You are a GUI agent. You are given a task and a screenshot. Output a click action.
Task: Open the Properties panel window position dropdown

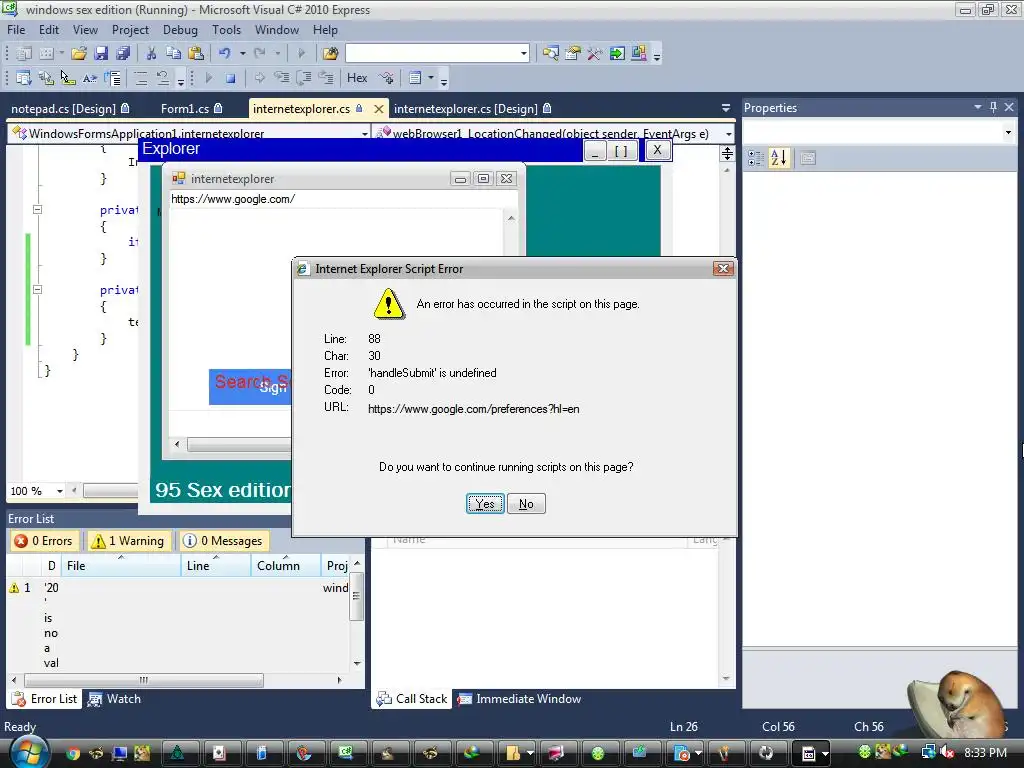pyautogui.click(x=978, y=107)
